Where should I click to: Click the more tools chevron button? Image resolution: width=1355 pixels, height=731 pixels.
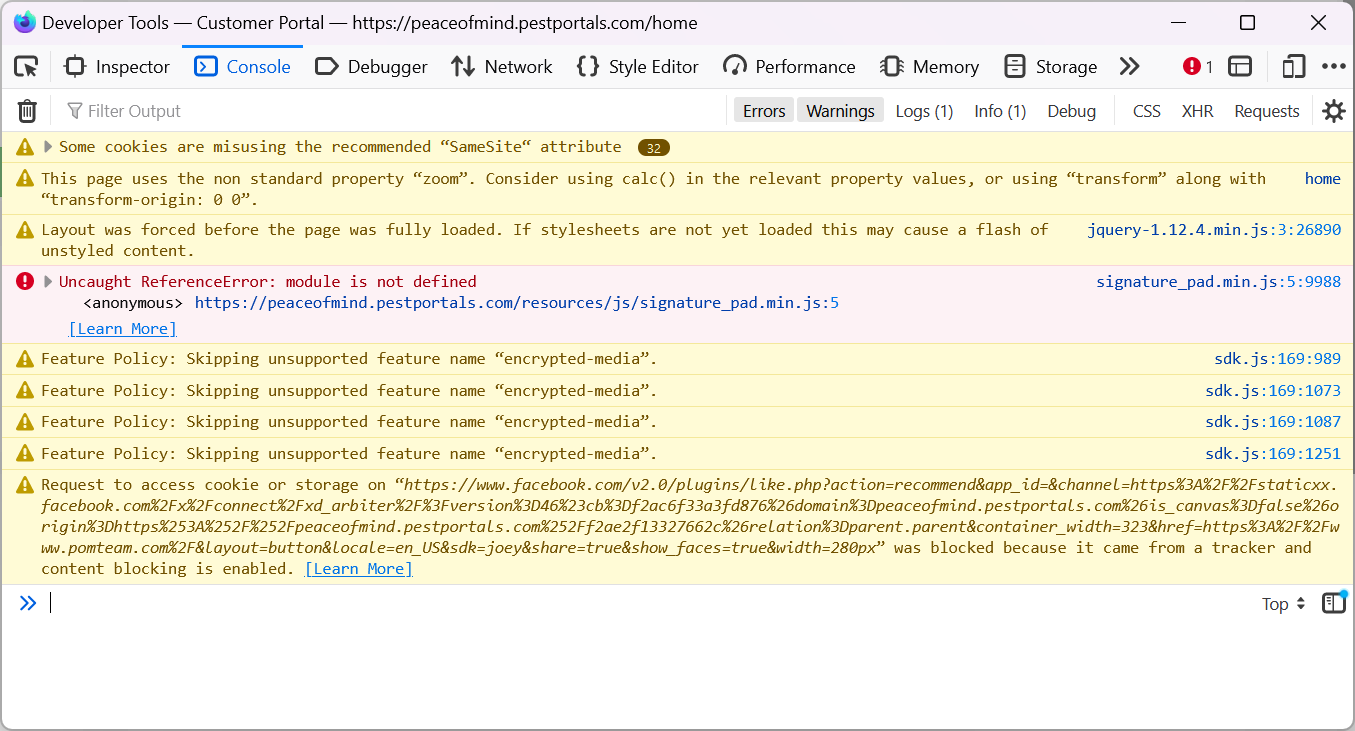[x=1129, y=66]
